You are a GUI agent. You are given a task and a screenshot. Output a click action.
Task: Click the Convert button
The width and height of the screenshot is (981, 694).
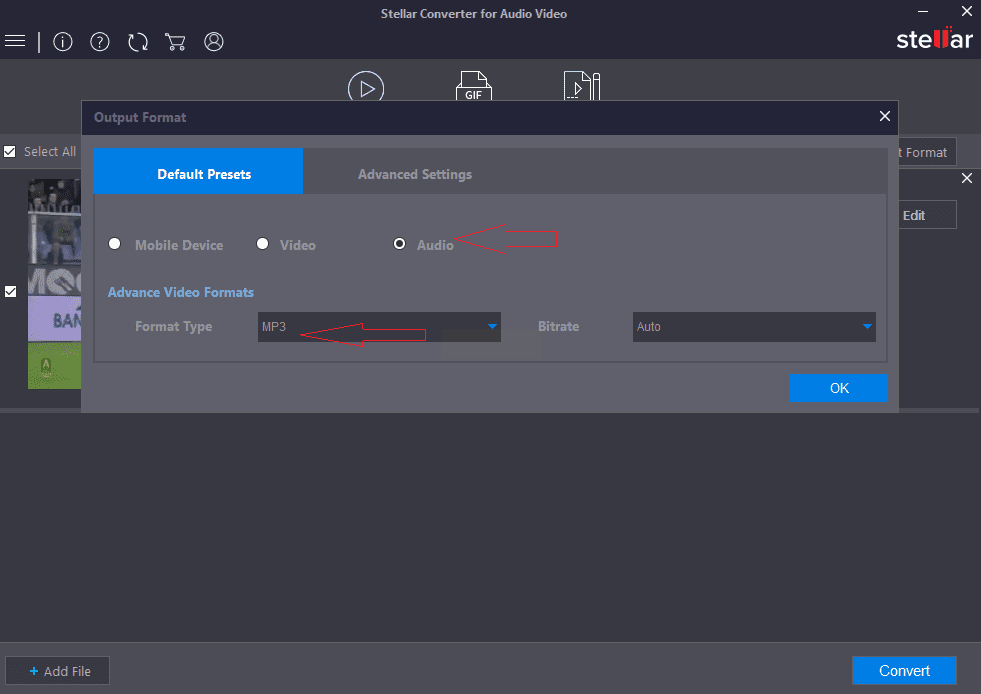click(x=904, y=671)
